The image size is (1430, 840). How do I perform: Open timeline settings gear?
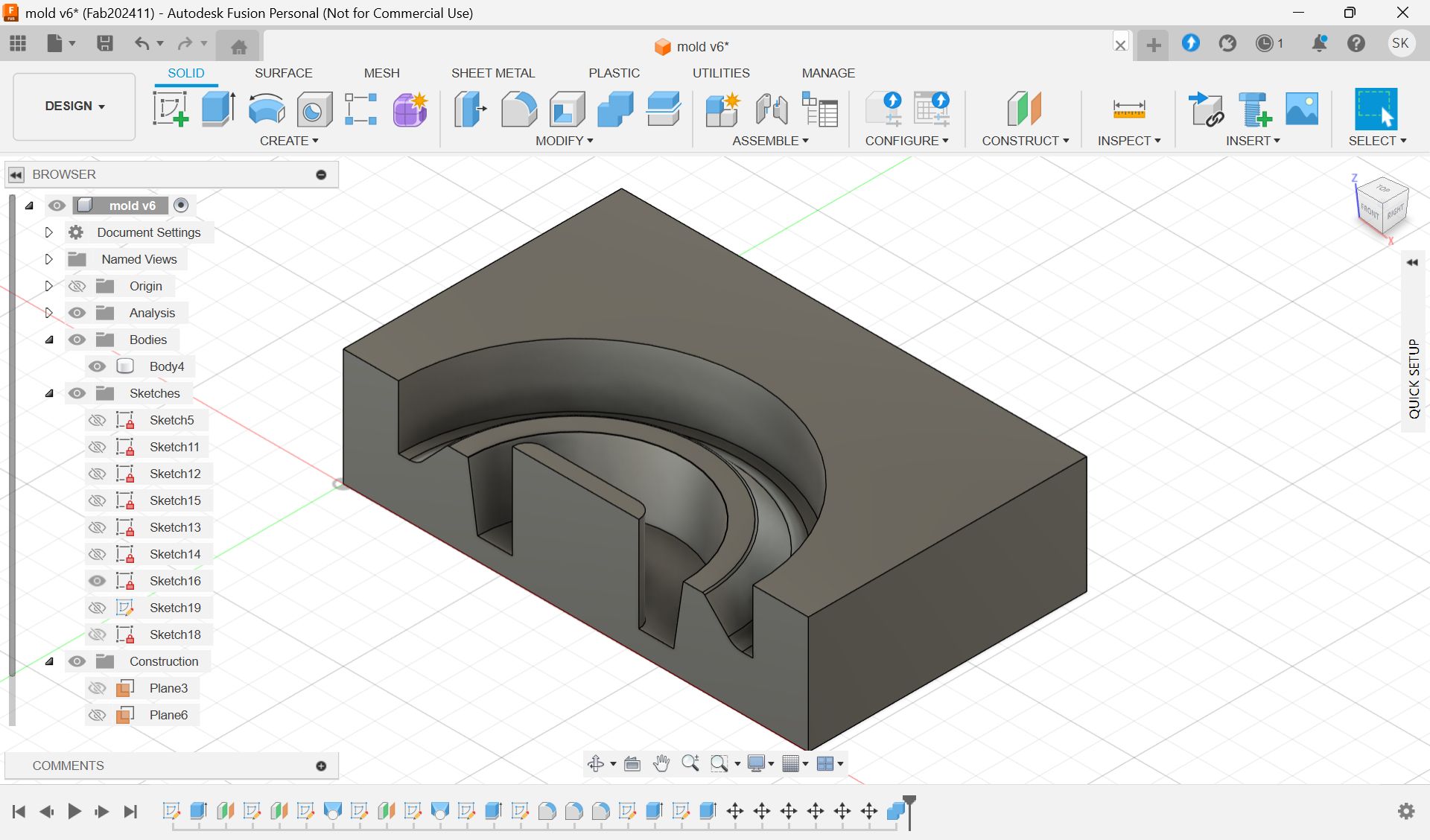[x=1406, y=811]
